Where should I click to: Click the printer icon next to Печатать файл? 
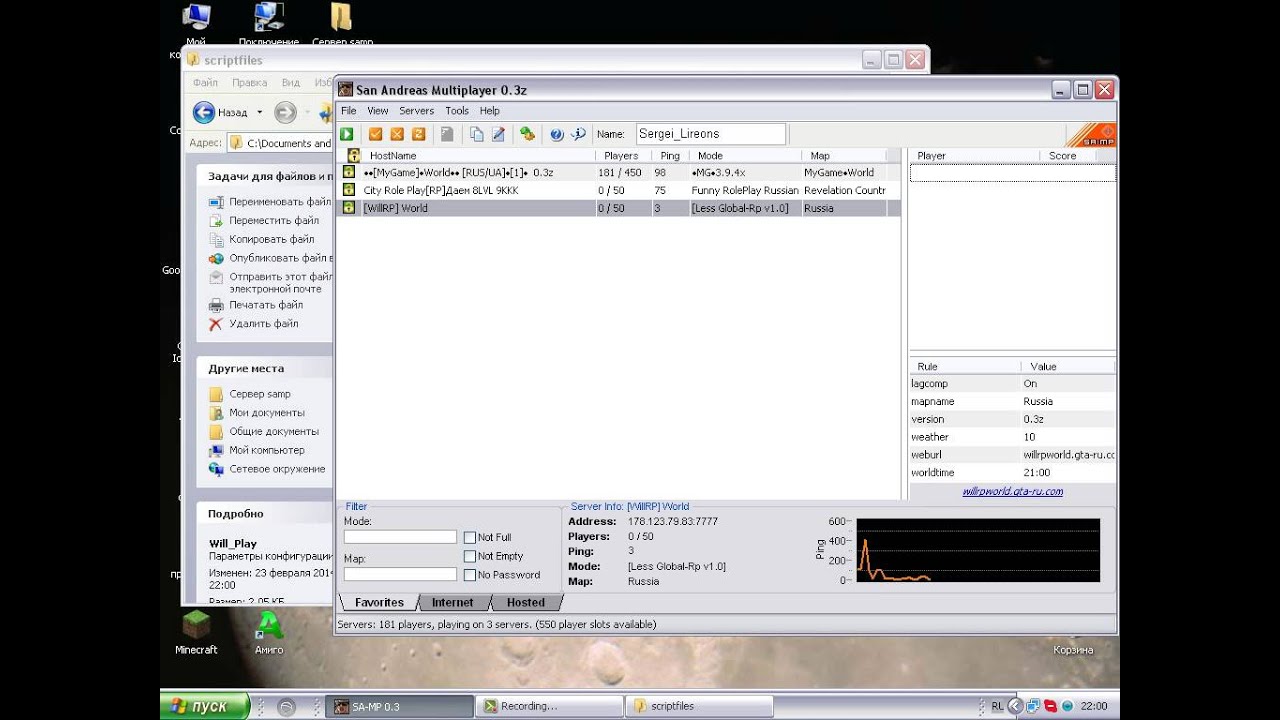pos(216,305)
